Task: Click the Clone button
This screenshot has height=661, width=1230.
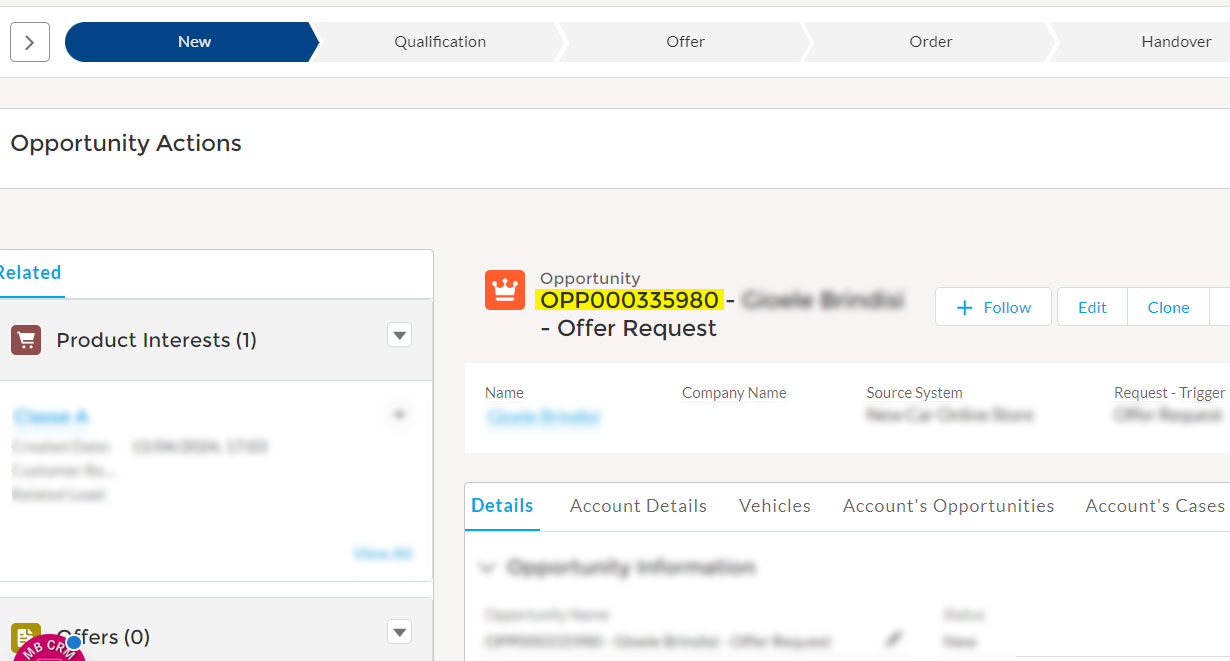Action: (1168, 308)
